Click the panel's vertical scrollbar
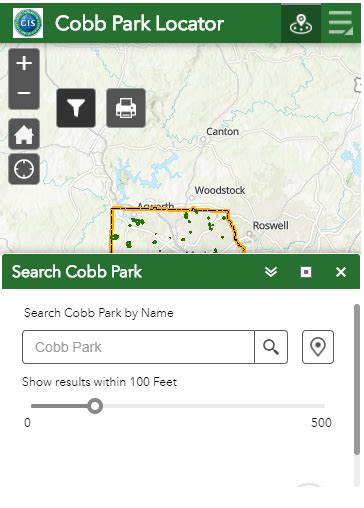Viewport: 364px width, 508px height. tap(357, 379)
